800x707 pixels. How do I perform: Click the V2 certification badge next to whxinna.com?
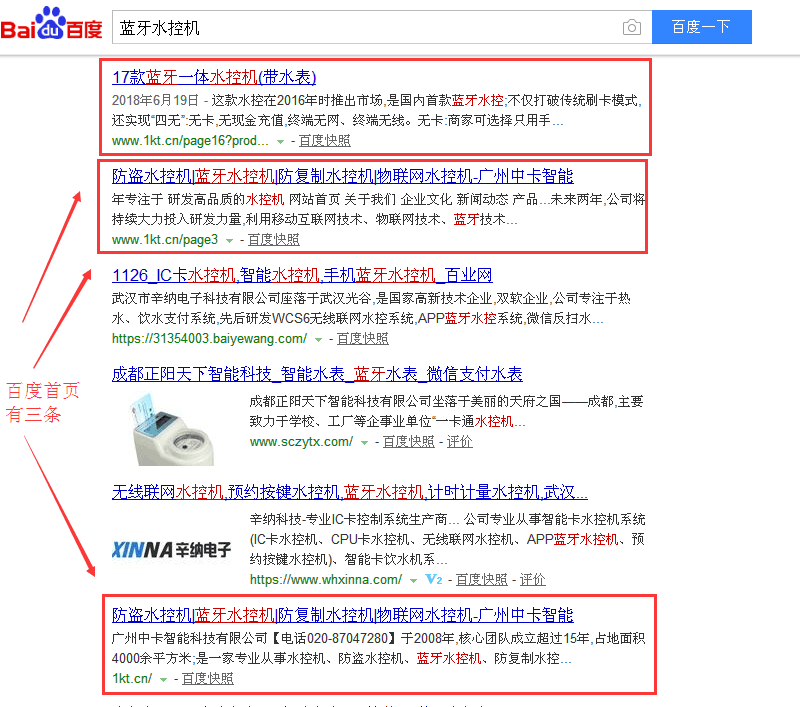(434, 578)
